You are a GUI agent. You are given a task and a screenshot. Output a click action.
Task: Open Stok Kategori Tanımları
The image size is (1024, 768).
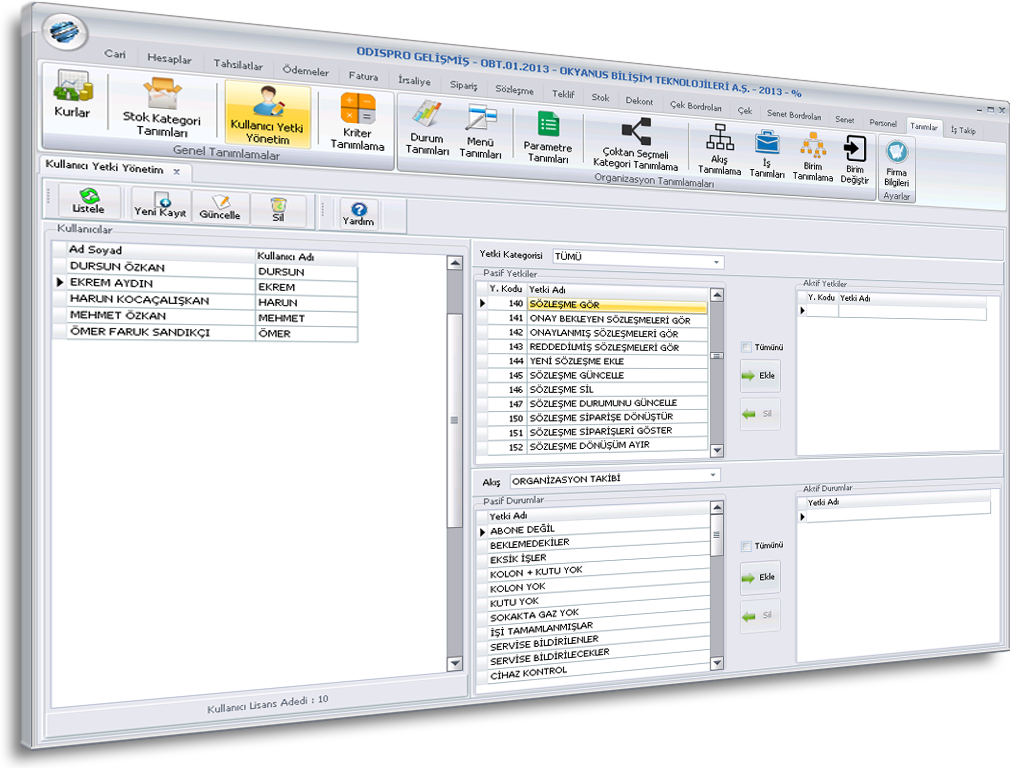[162, 106]
